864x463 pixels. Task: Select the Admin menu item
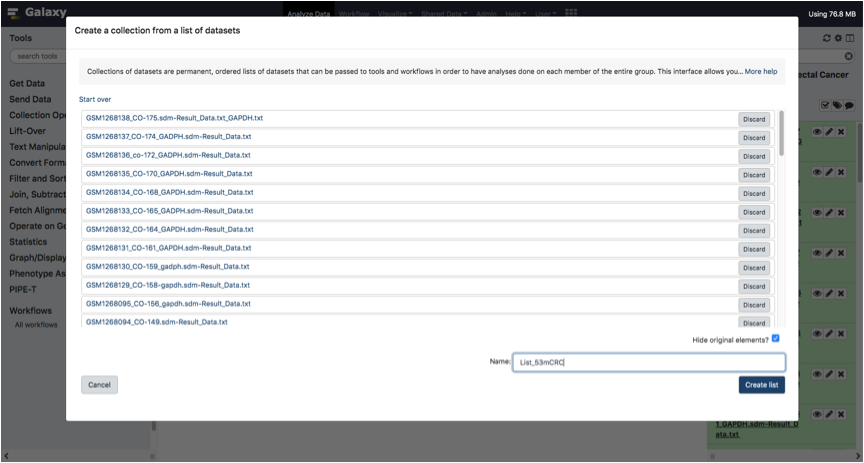point(486,14)
